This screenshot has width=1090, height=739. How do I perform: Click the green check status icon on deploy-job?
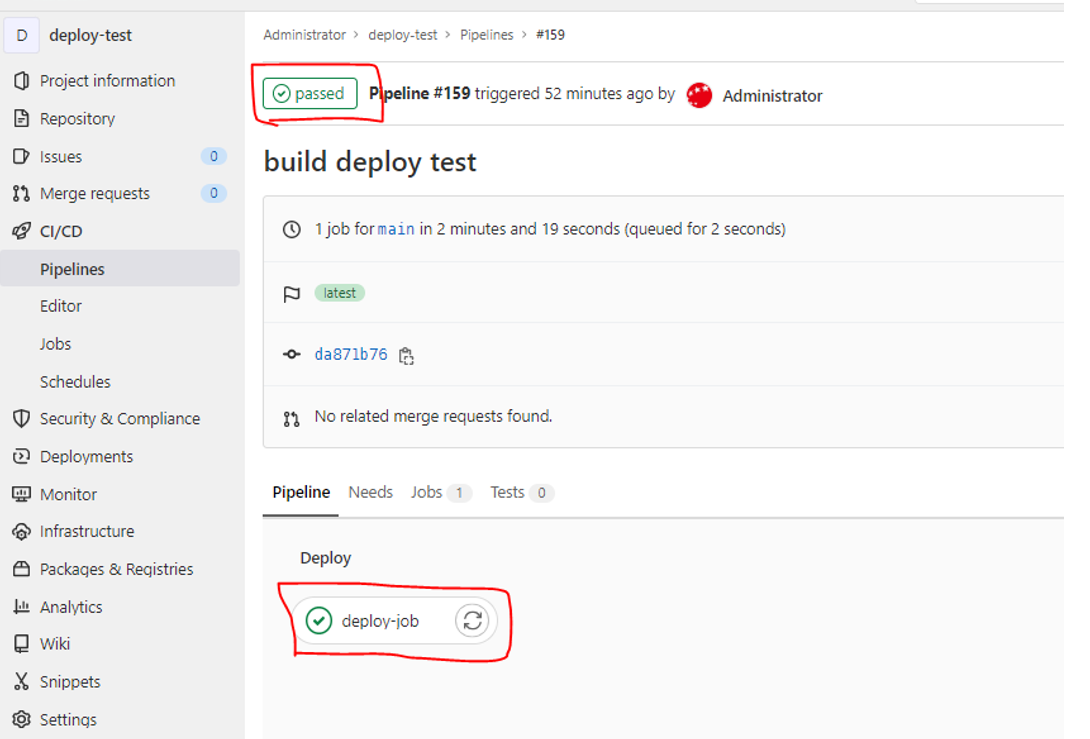tap(319, 621)
